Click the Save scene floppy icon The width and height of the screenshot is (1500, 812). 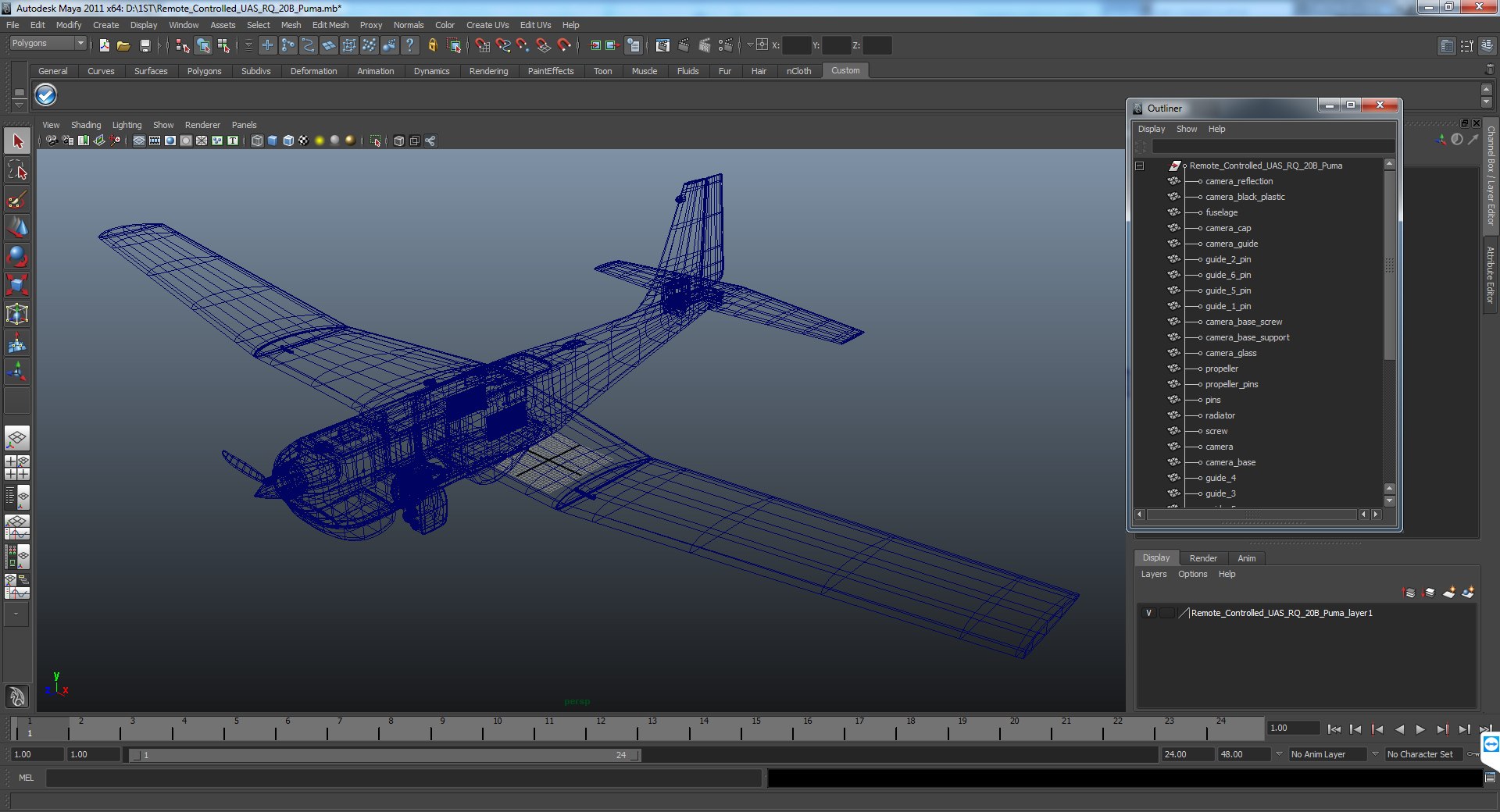coord(145,46)
